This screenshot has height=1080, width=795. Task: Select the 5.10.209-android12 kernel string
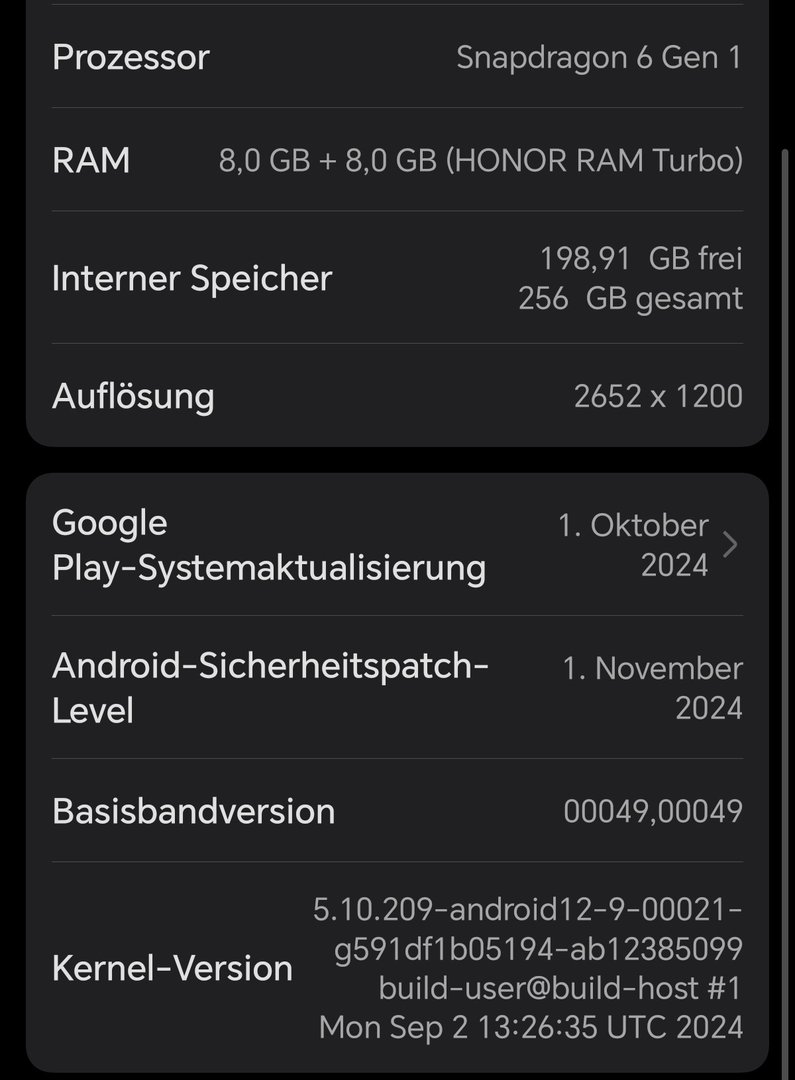[528, 910]
